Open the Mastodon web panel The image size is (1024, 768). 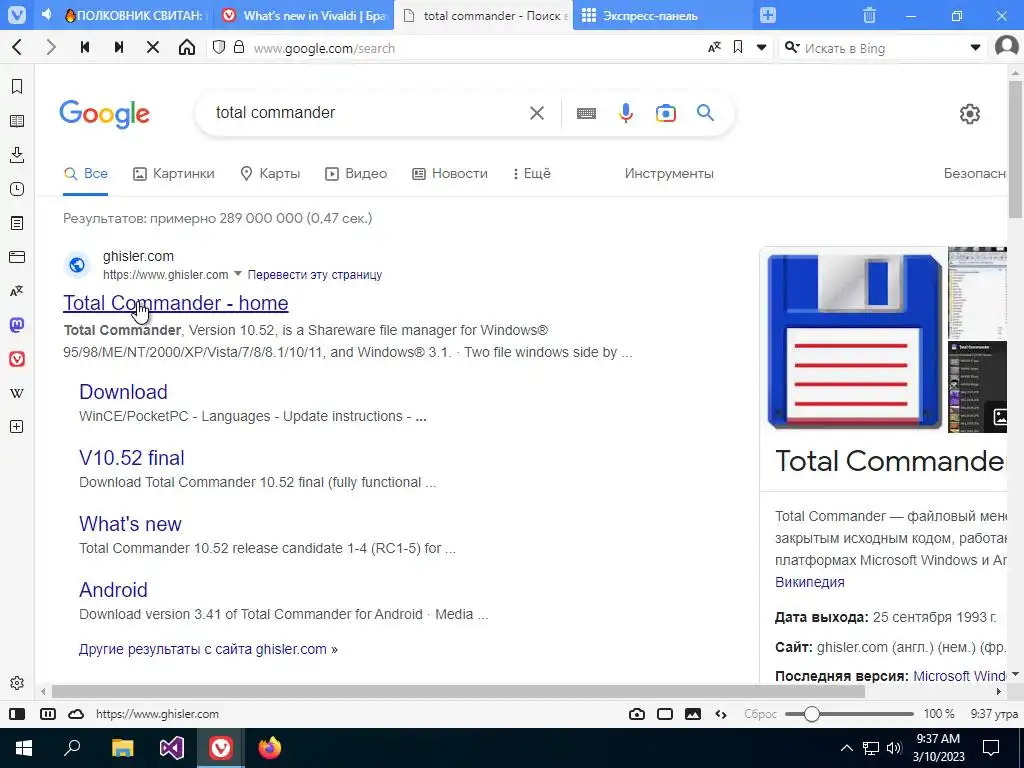point(17,325)
